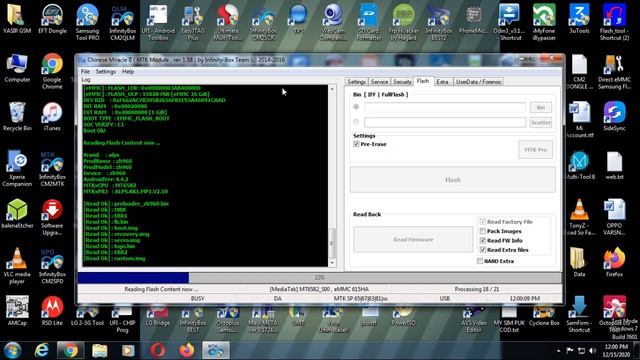Launch balenaEtcher from the desktop
This screenshot has width=640, height=360.
tap(17, 213)
